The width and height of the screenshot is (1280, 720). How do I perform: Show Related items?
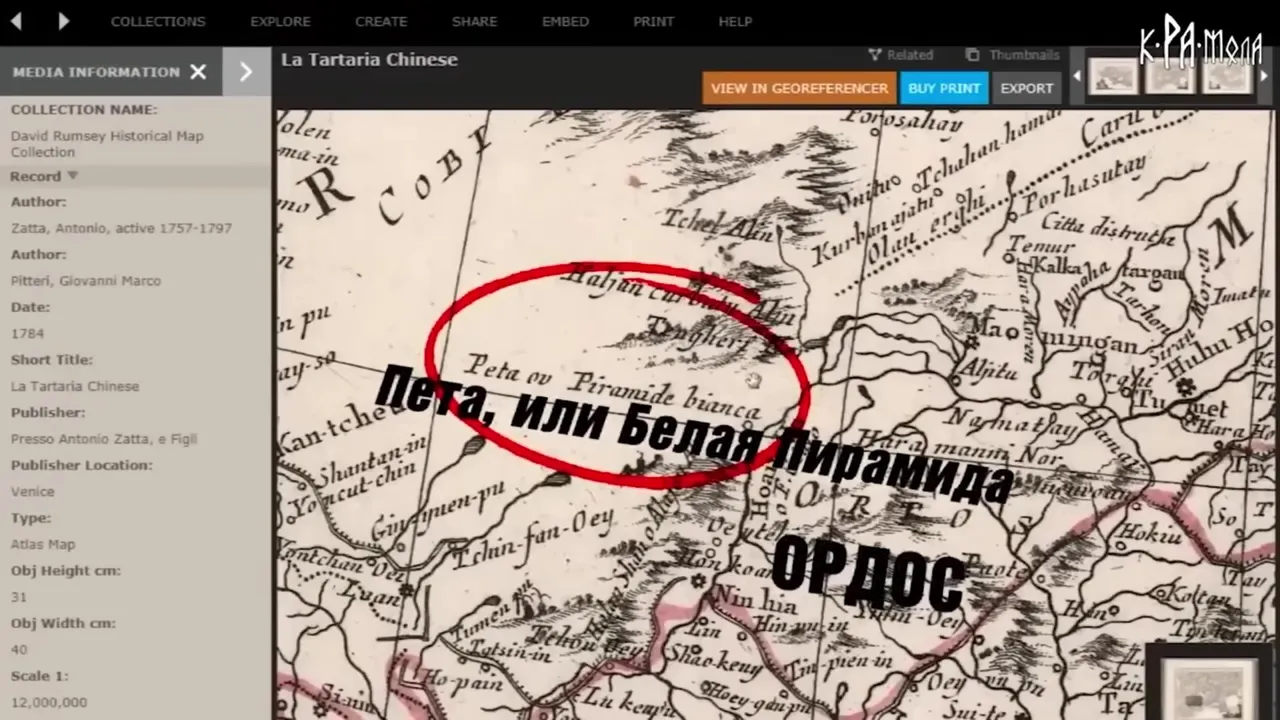point(909,55)
